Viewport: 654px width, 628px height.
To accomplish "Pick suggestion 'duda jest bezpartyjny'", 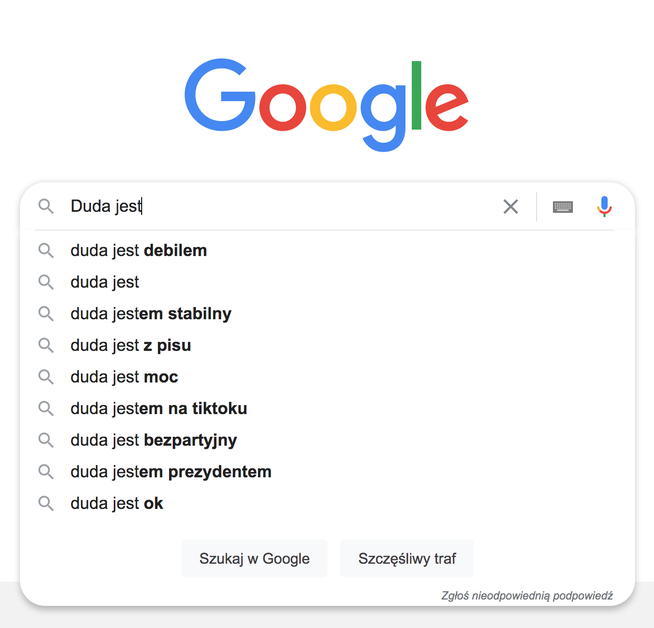I will [153, 440].
